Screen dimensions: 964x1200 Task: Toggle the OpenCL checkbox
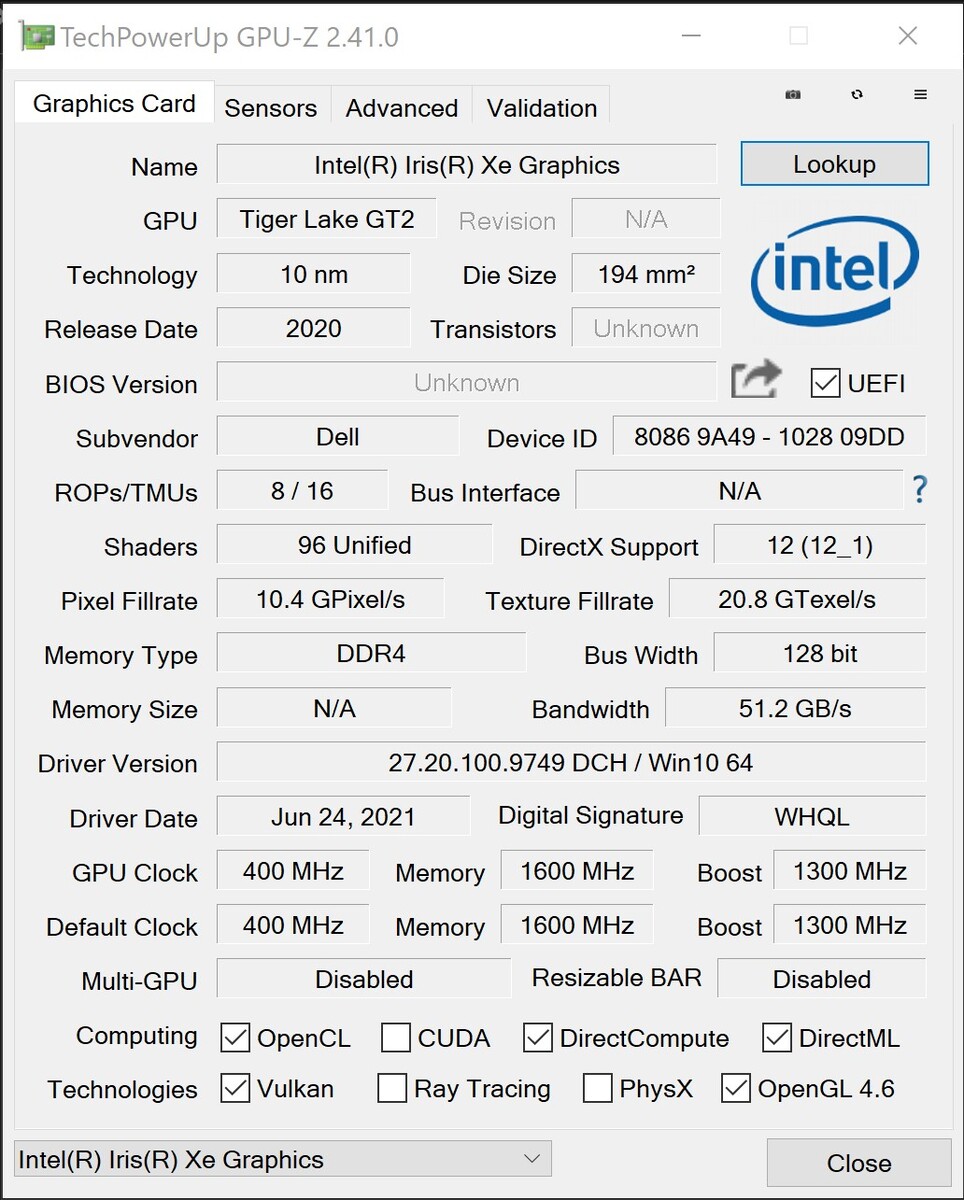[235, 1038]
